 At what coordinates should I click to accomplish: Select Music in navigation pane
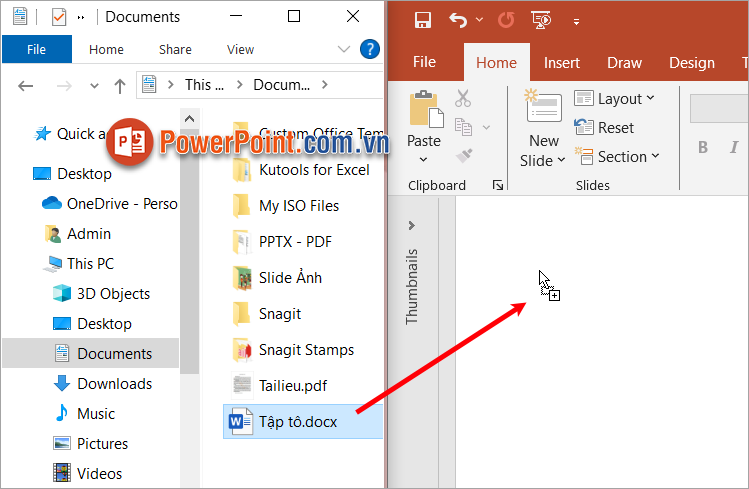click(84, 414)
